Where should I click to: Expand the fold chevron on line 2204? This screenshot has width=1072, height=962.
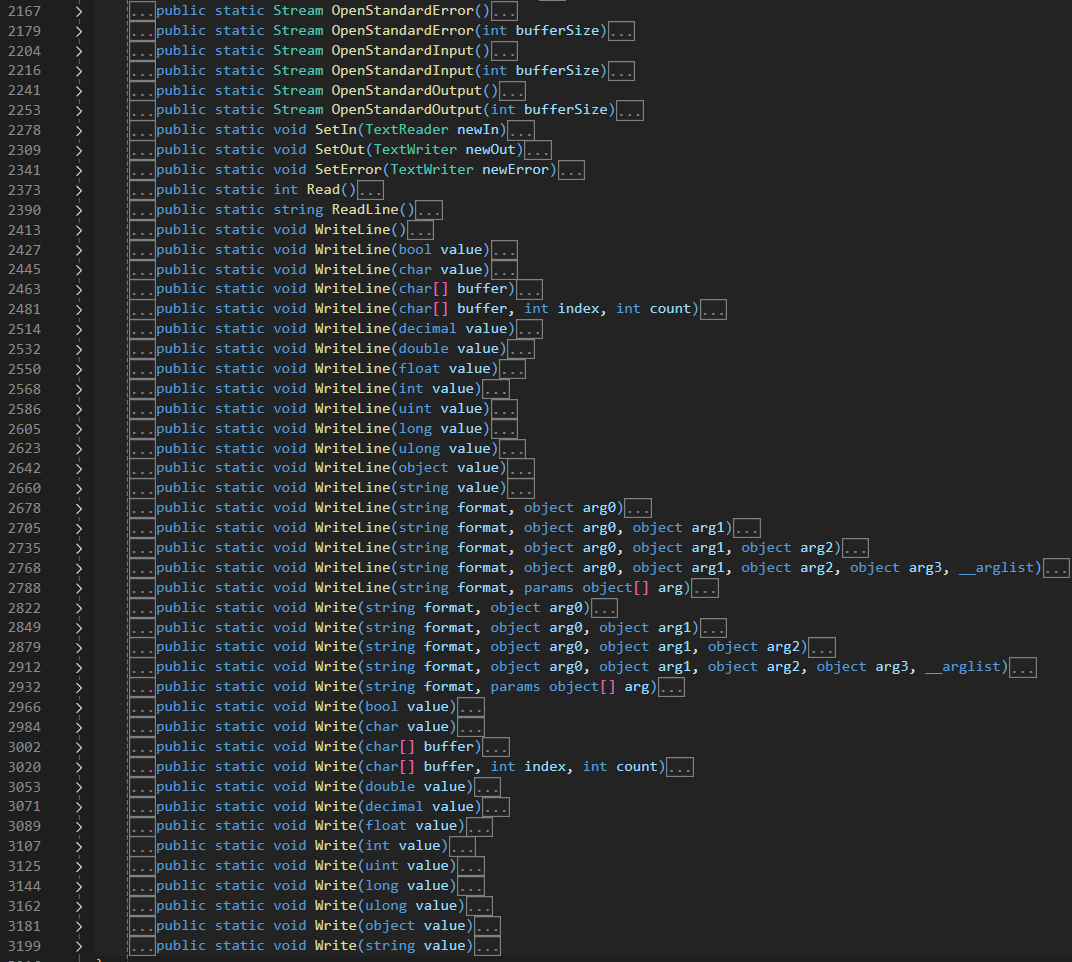79,51
